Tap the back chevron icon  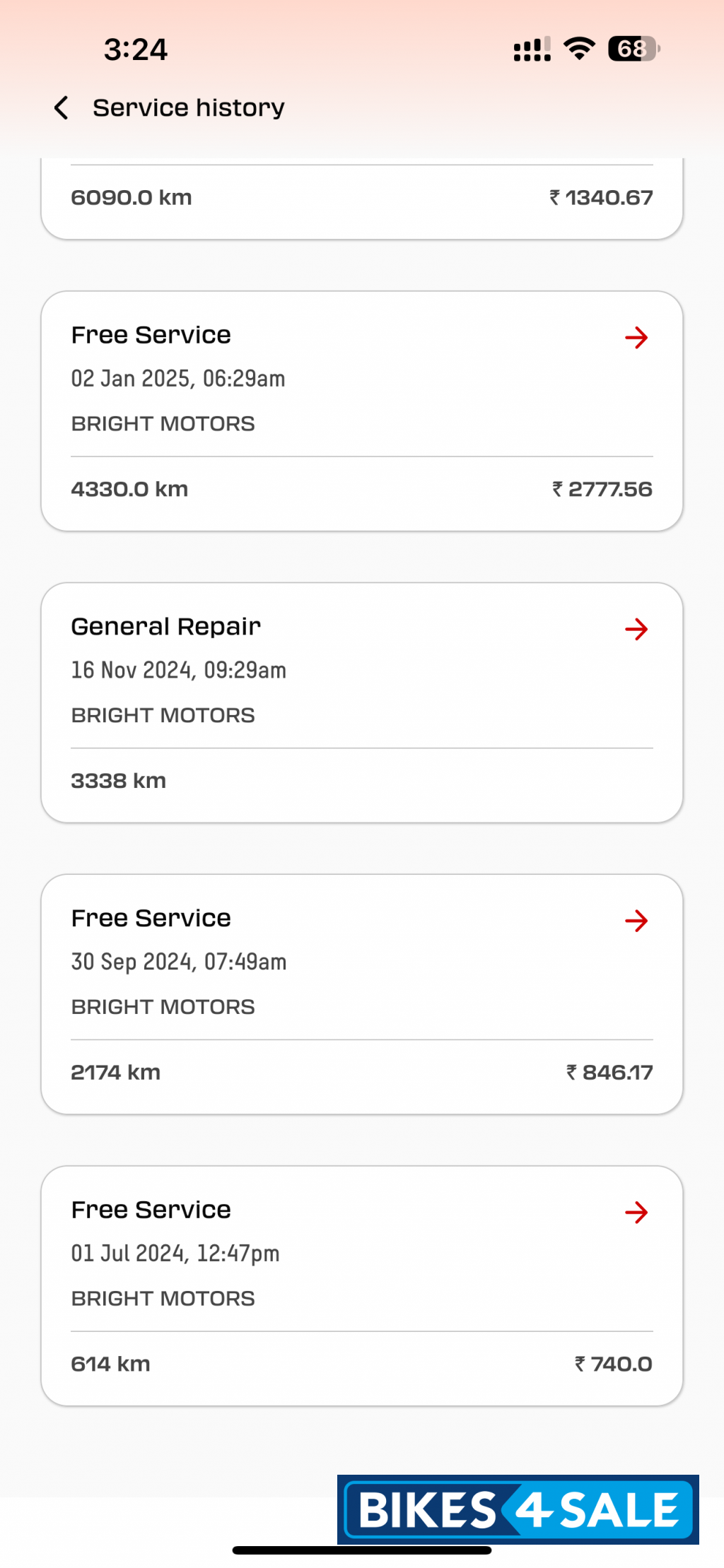coord(62,108)
